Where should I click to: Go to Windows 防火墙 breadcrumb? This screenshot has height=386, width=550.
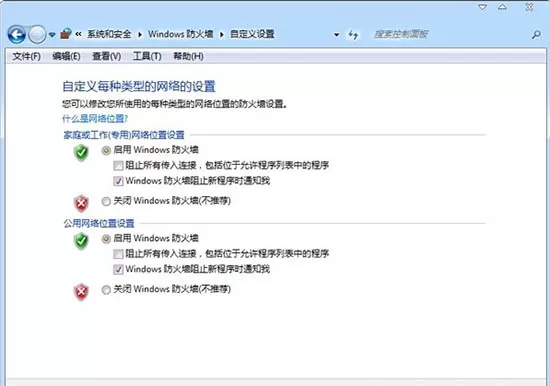click(181, 34)
